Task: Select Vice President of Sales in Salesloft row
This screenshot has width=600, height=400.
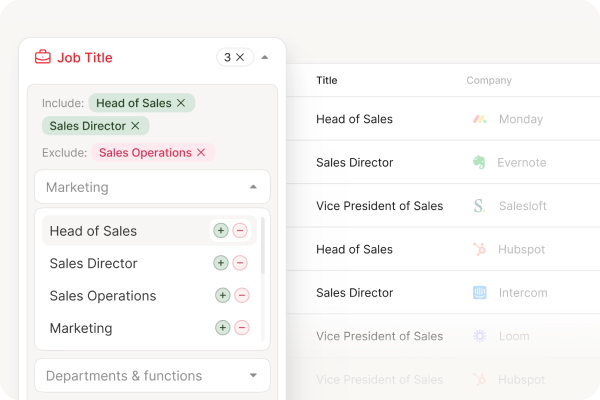Action: pos(380,206)
